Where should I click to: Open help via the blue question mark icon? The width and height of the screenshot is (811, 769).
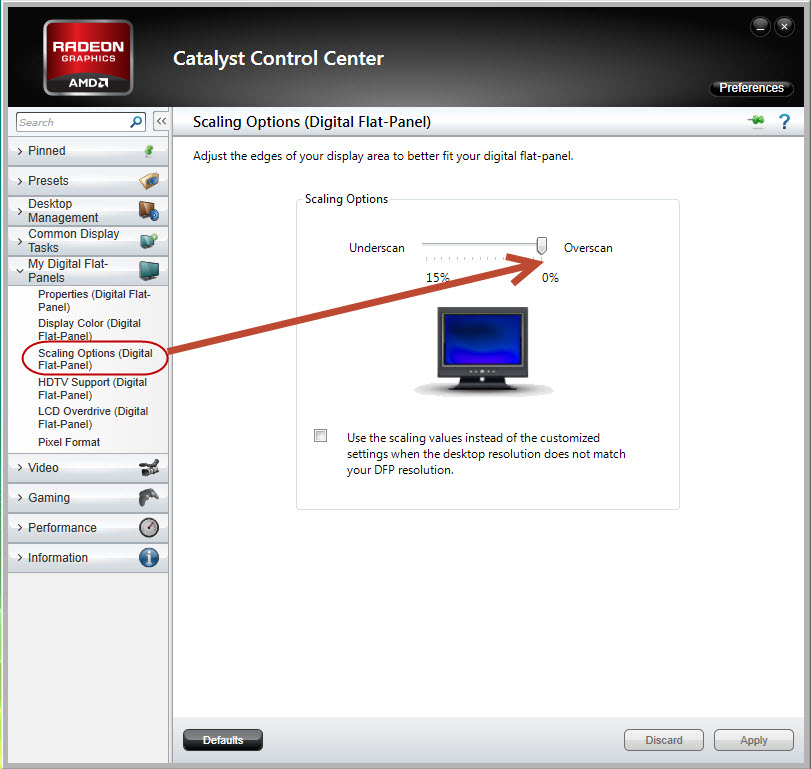pos(784,121)
